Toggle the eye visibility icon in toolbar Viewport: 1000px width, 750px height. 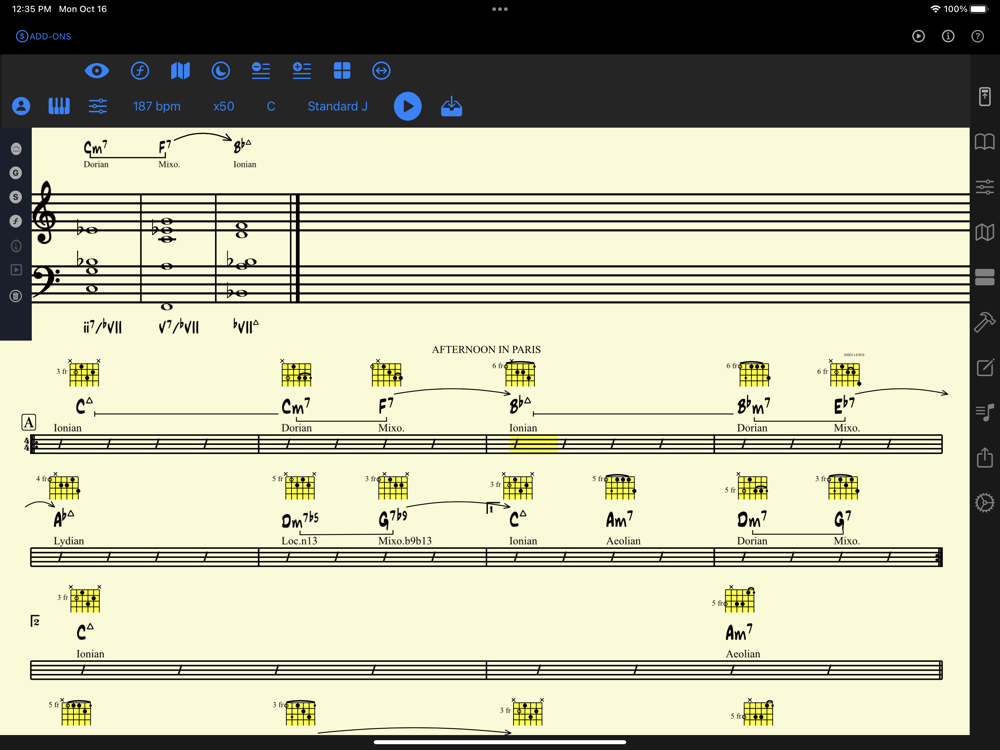click(97, 71)
